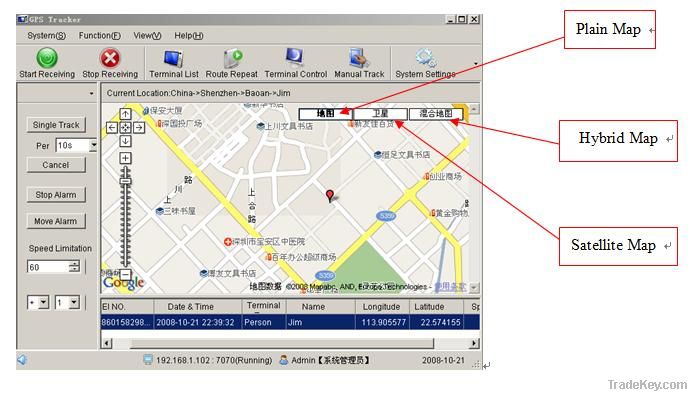The image size is (690, 394).
Task: Open the small dropdown left of value 1
Action: 43,302
